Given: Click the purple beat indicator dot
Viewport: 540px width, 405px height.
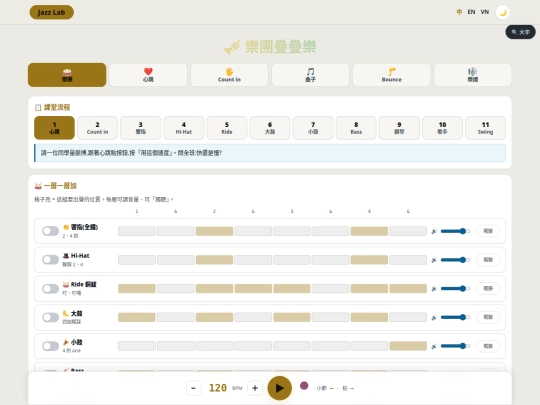Looking at the screenshot, I should pyautogui.click(x=304, y=386).
